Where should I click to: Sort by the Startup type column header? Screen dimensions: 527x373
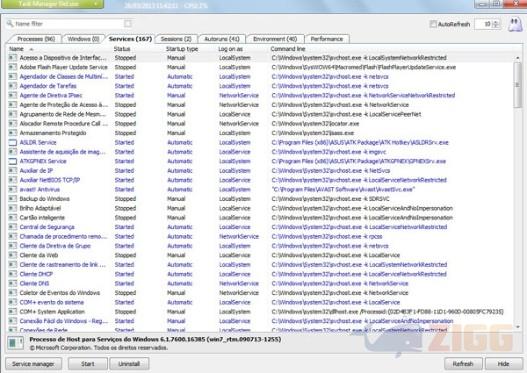click(182, 49)
